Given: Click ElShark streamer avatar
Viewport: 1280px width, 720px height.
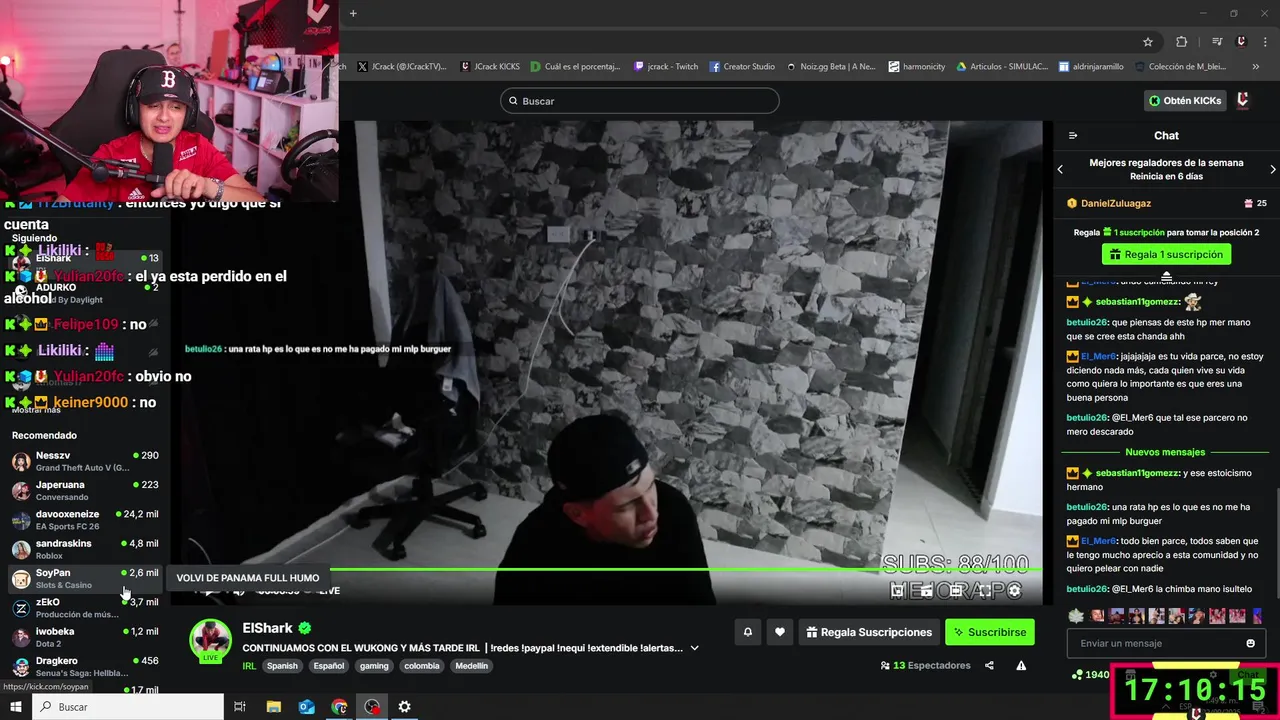Looking at the screenshot, I should [211, 640].
